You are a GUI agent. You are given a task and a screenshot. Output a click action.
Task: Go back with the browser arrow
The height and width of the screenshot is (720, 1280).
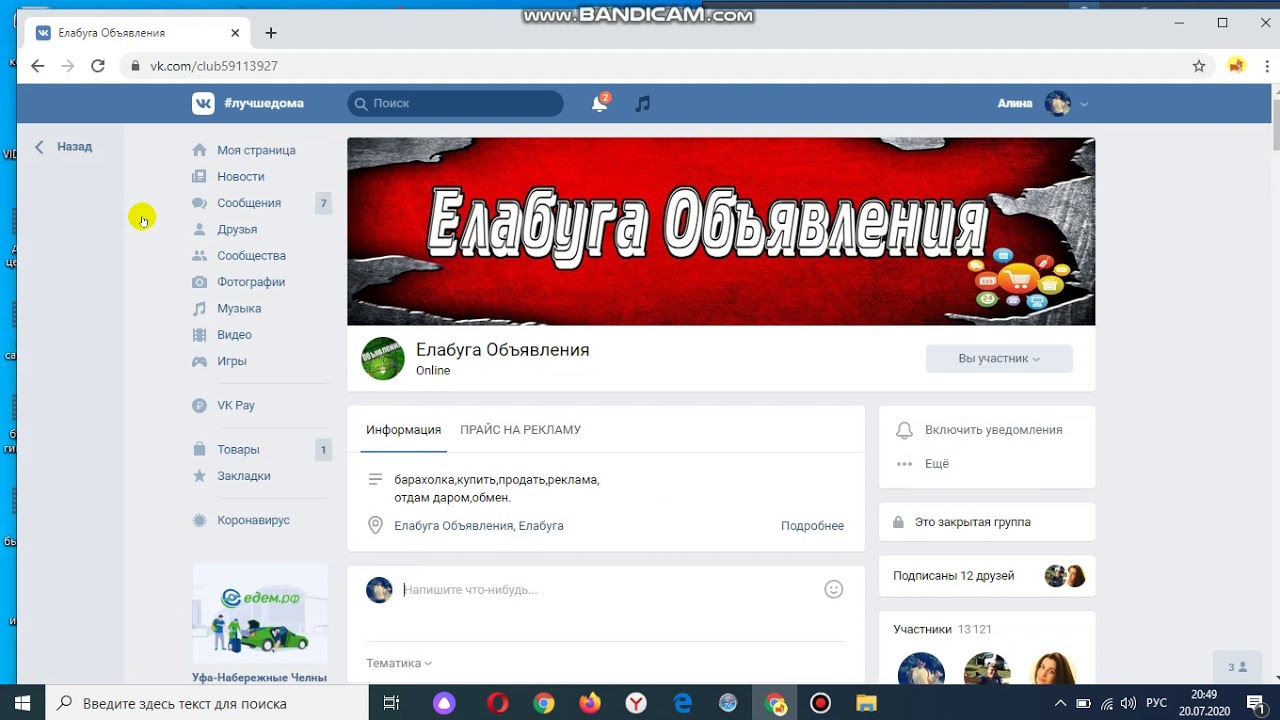pyautogui.click(x=37, y=66)
